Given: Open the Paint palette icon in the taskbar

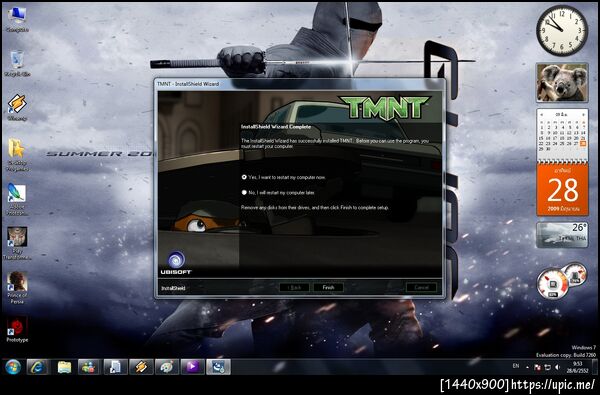Looking at the screenshot, I should [166, 367].
